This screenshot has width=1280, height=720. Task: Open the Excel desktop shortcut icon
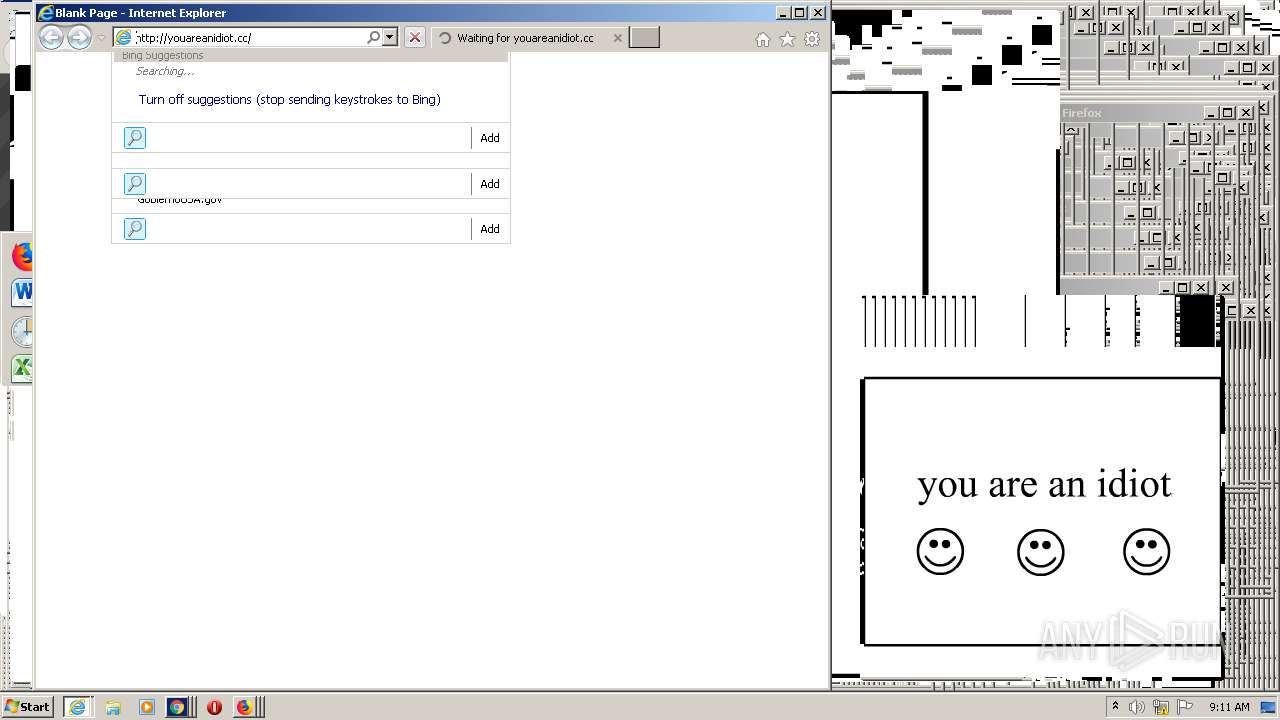(22, 368)
